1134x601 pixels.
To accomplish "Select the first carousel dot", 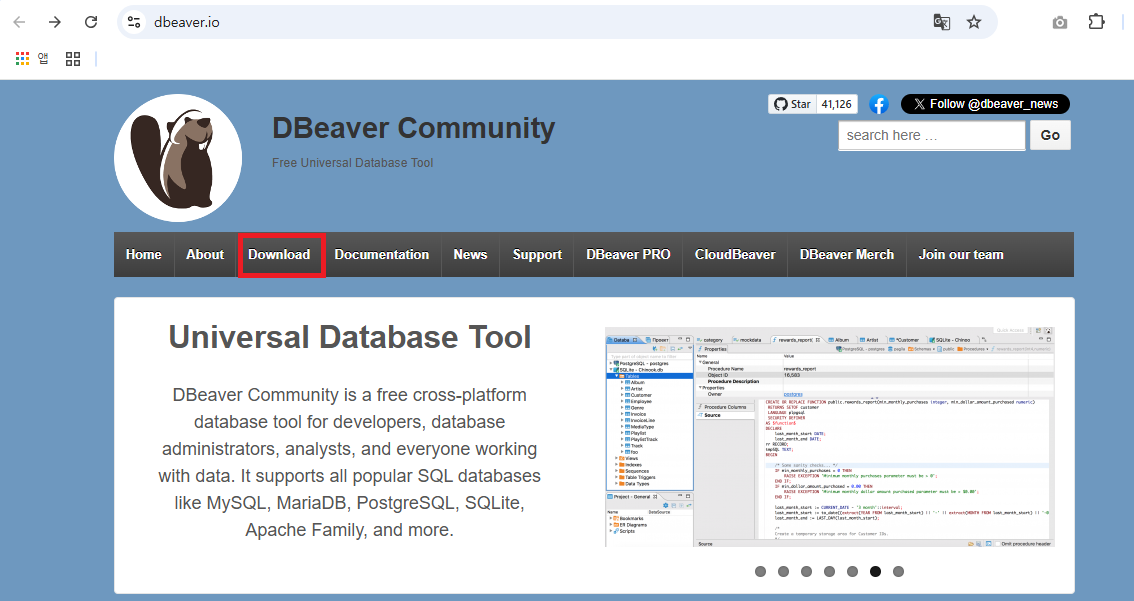I will click(x=760, y=571).
